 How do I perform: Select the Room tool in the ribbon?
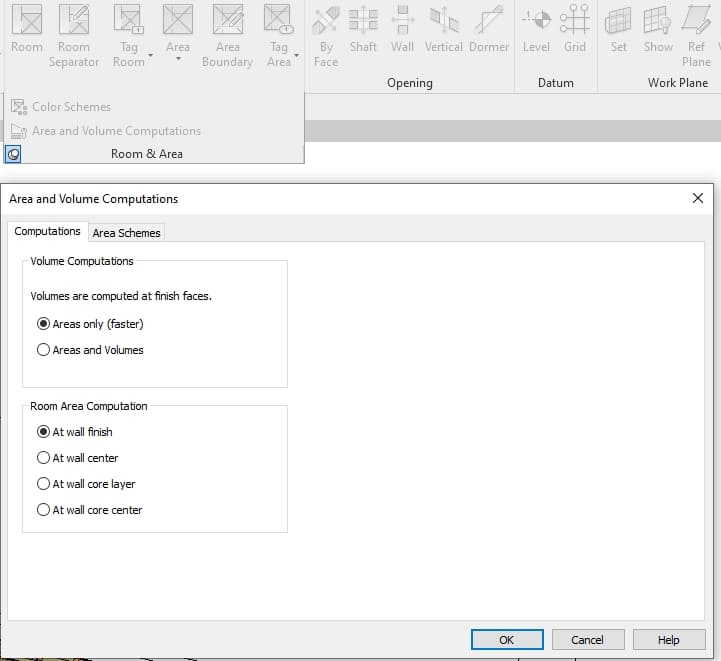pos(27,28)
